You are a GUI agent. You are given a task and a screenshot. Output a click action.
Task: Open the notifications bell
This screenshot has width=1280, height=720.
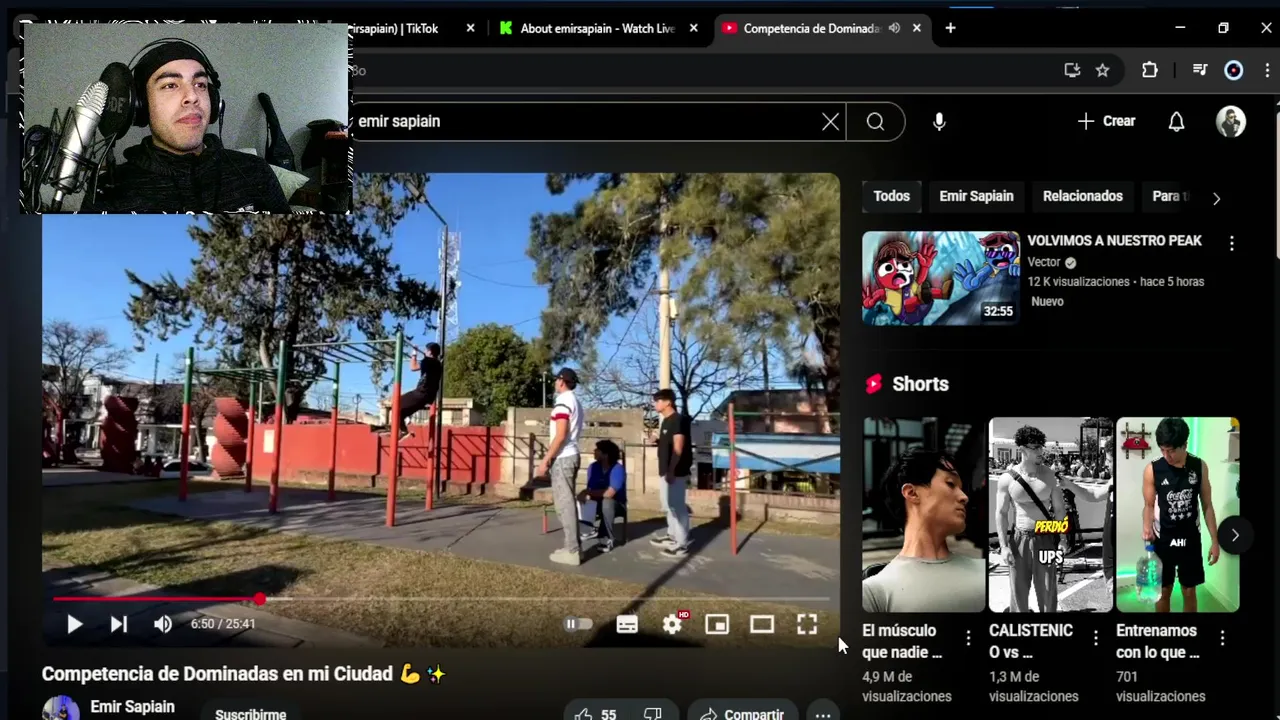[1177, 121]
